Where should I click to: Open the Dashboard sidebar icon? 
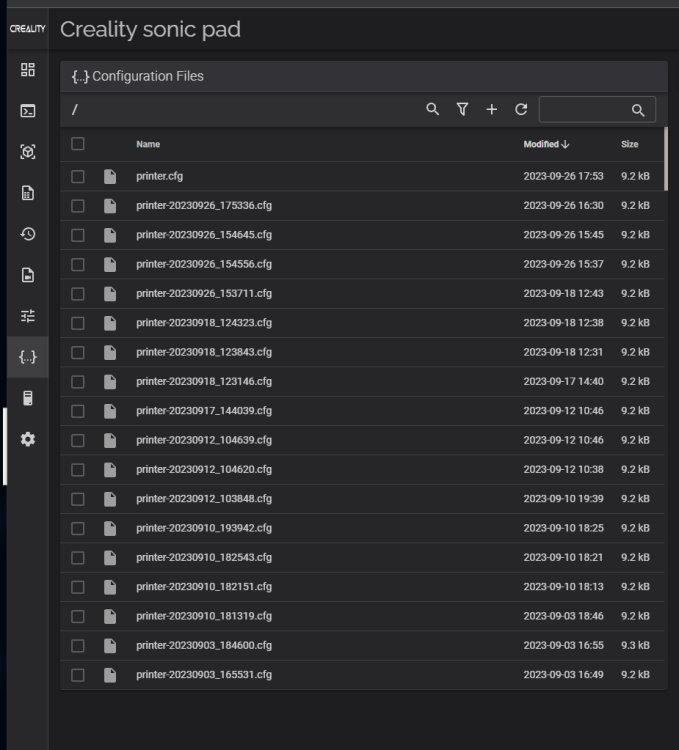(x=28, y=70)
